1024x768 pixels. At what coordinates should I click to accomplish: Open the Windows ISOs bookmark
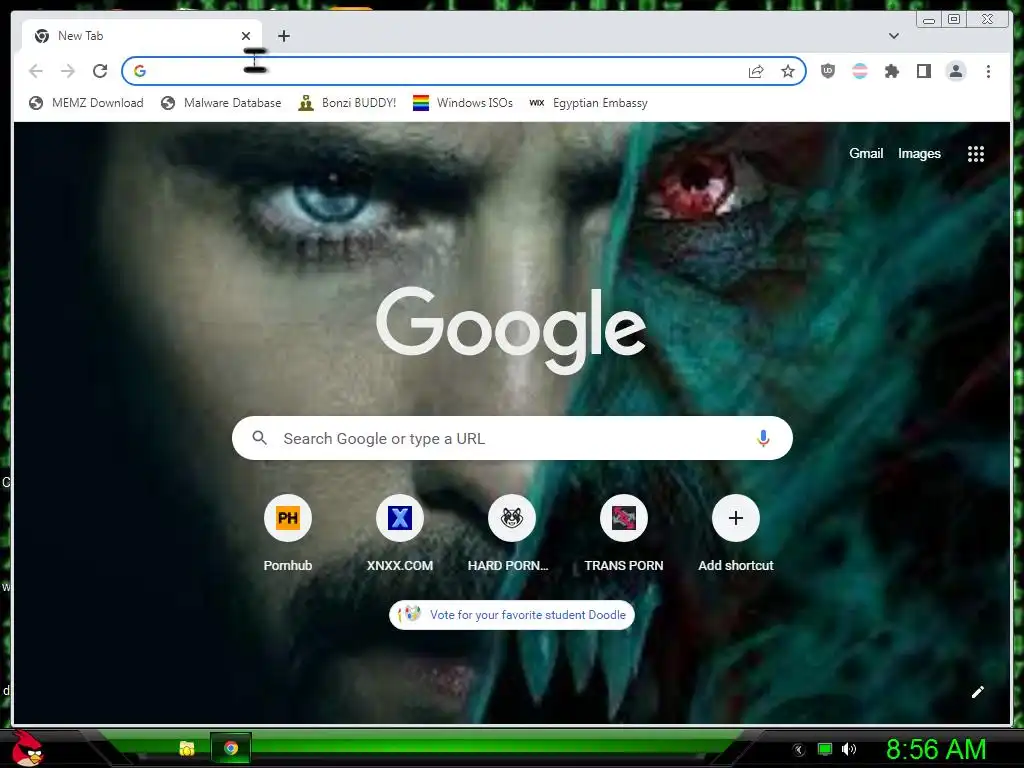463,103
